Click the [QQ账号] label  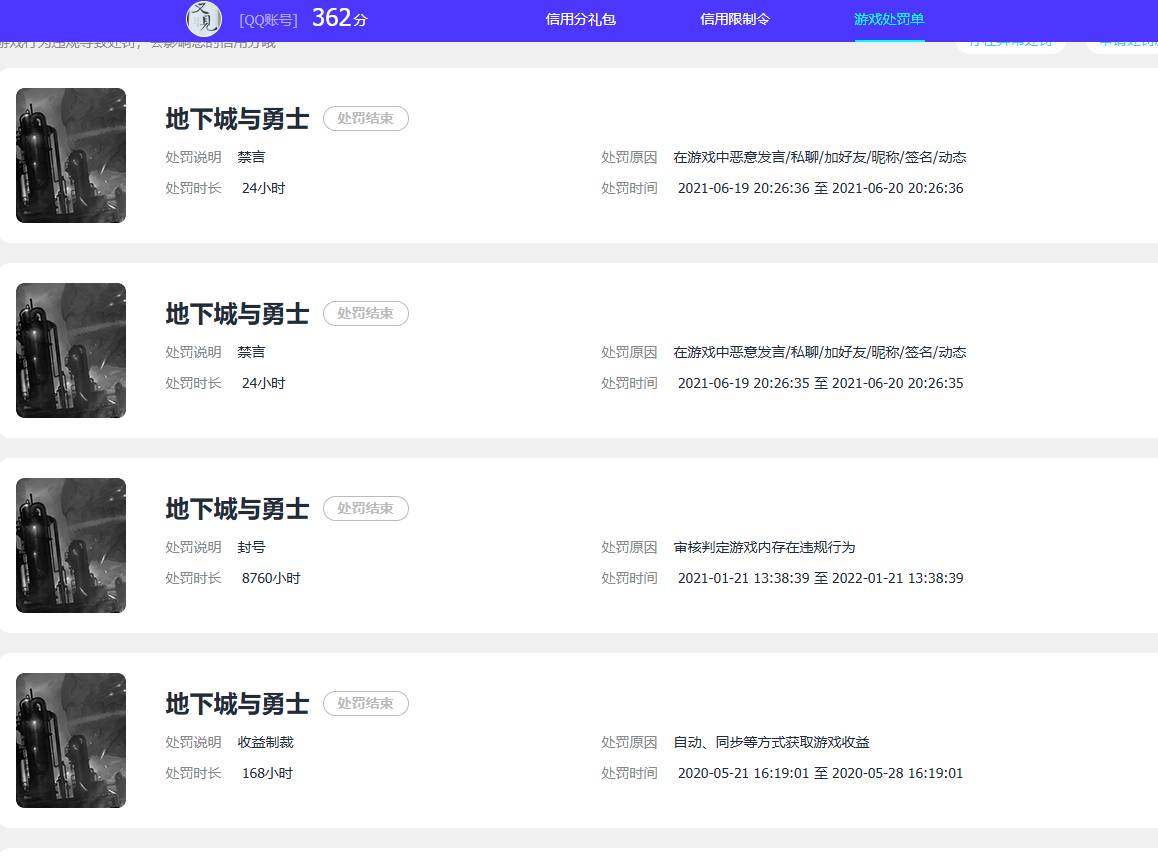pos(269,20)
